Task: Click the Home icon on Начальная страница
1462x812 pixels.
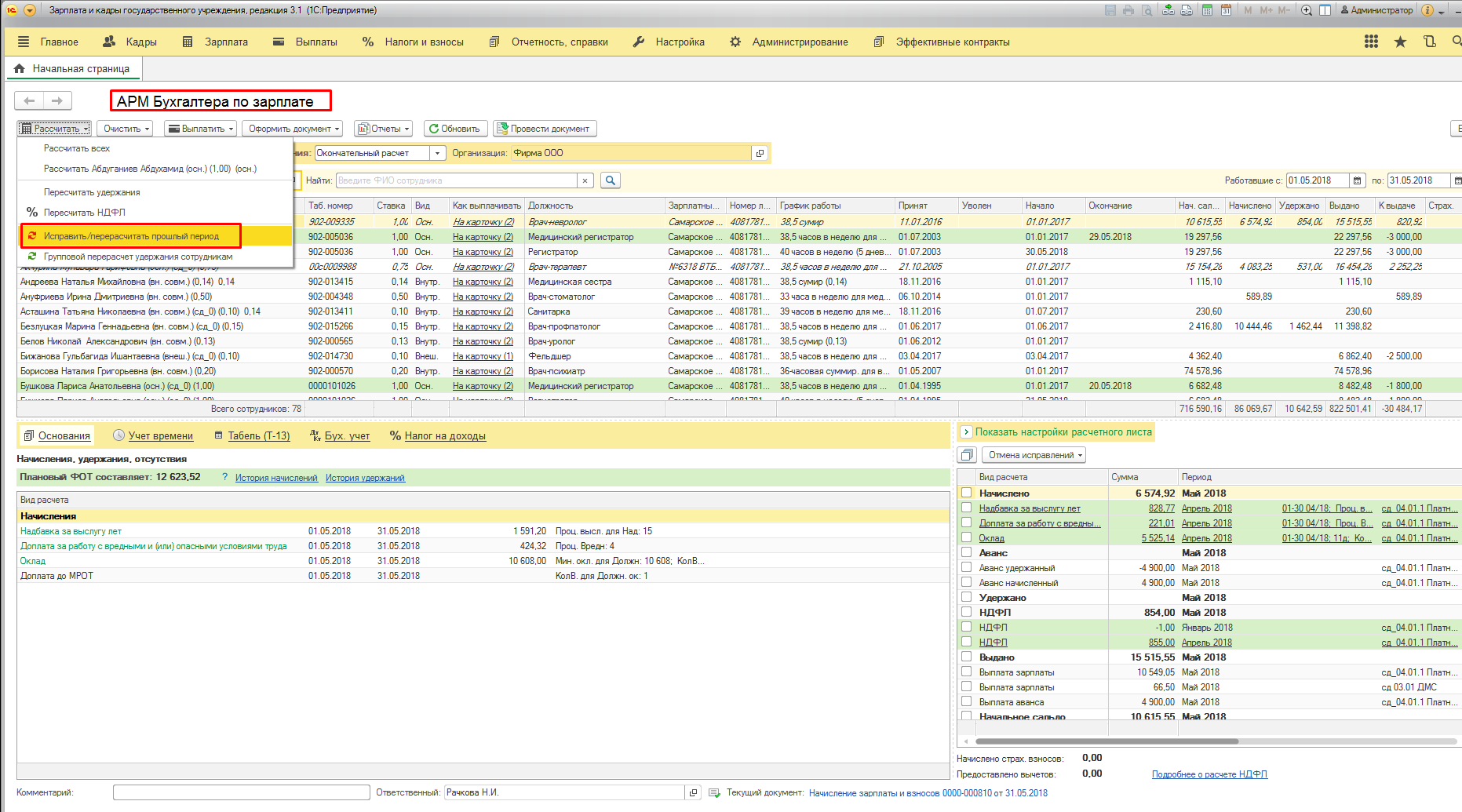Action: point(20,69)
